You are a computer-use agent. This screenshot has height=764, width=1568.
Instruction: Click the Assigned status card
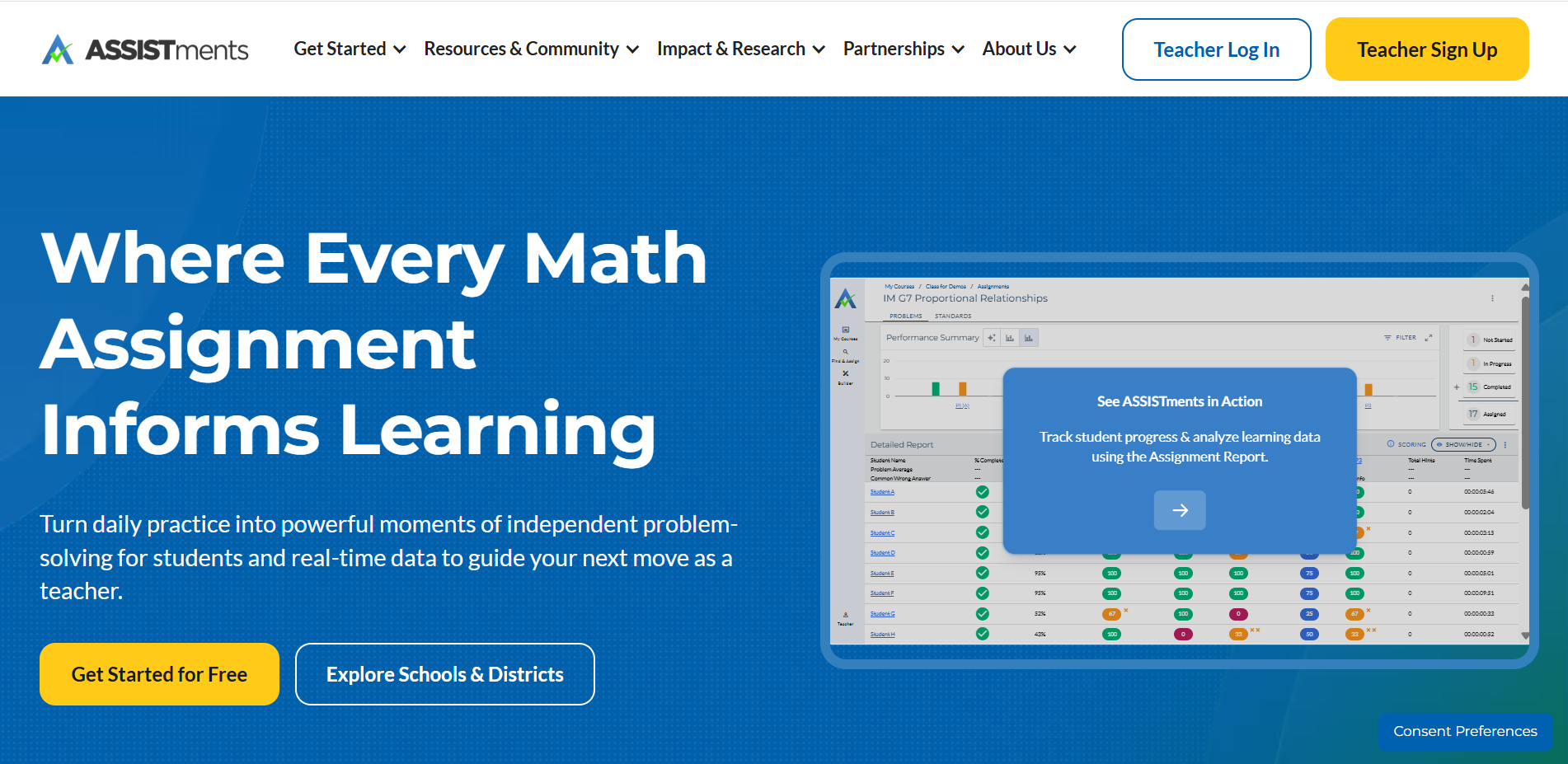1488,414
